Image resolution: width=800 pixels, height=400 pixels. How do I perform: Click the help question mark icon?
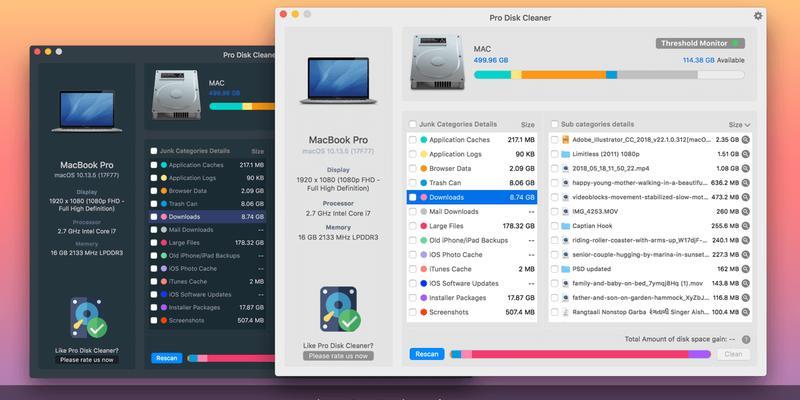click(x=746, y=339)
